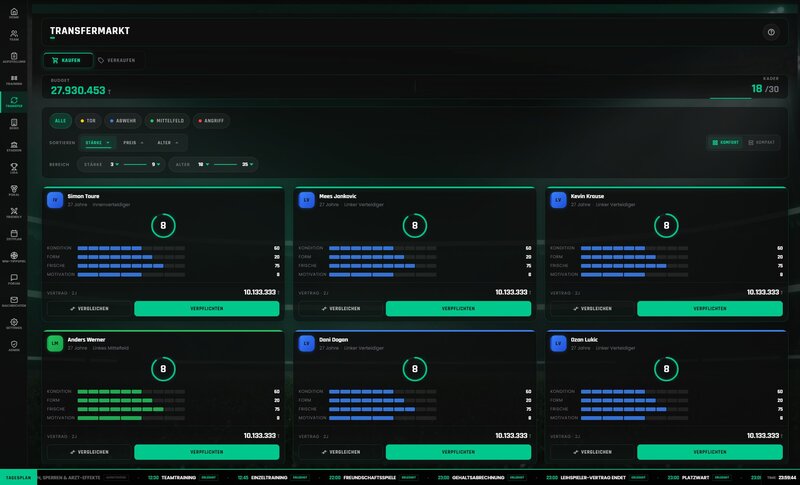Open minimum Stärke dropdown showing 3
800x485 pixels.
tap(115, 164)
